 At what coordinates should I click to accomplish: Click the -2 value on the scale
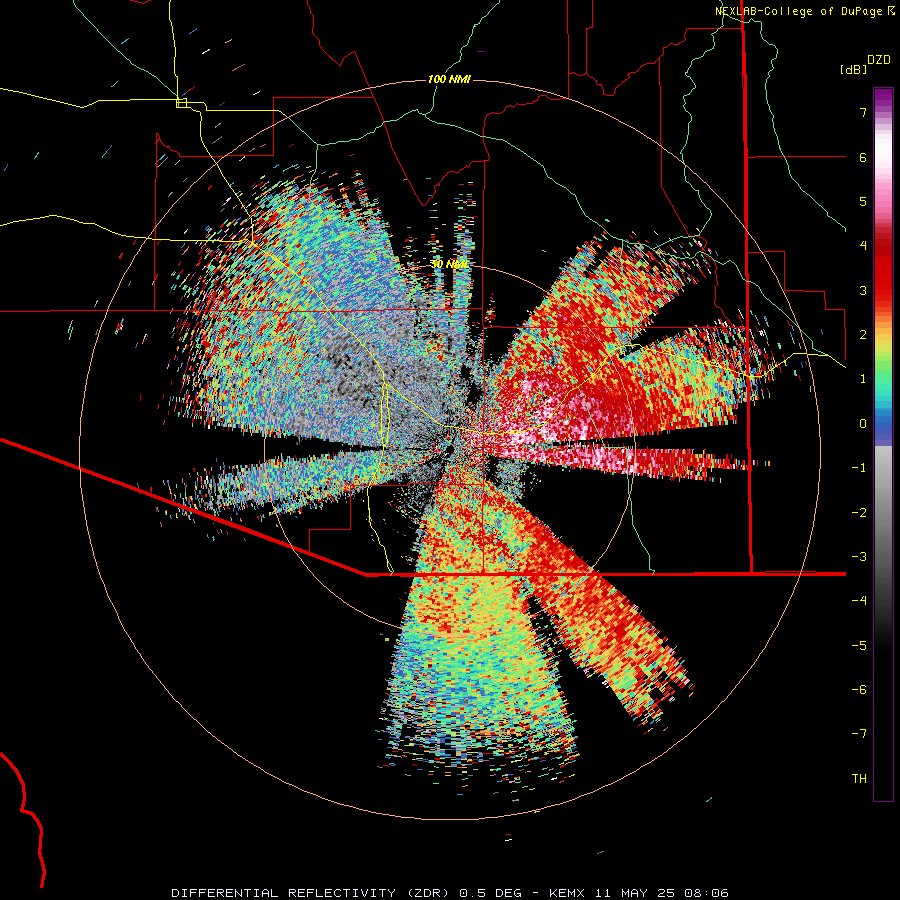pos(859,513)
